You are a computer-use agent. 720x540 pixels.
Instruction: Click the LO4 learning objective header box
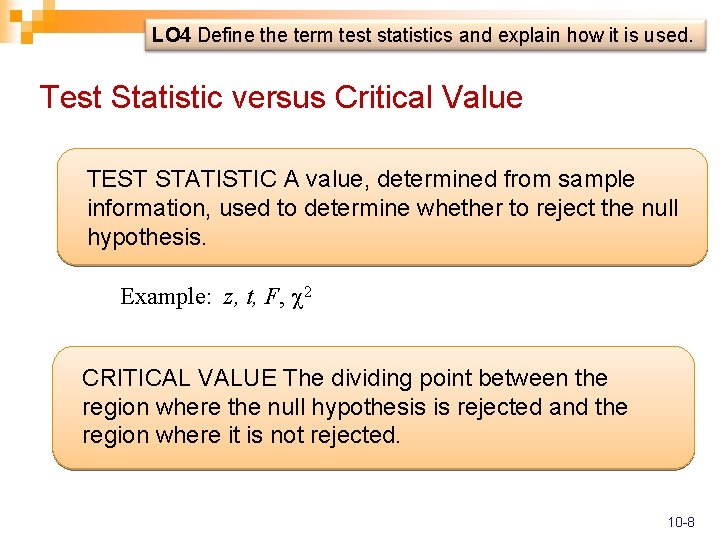[421, 36]
